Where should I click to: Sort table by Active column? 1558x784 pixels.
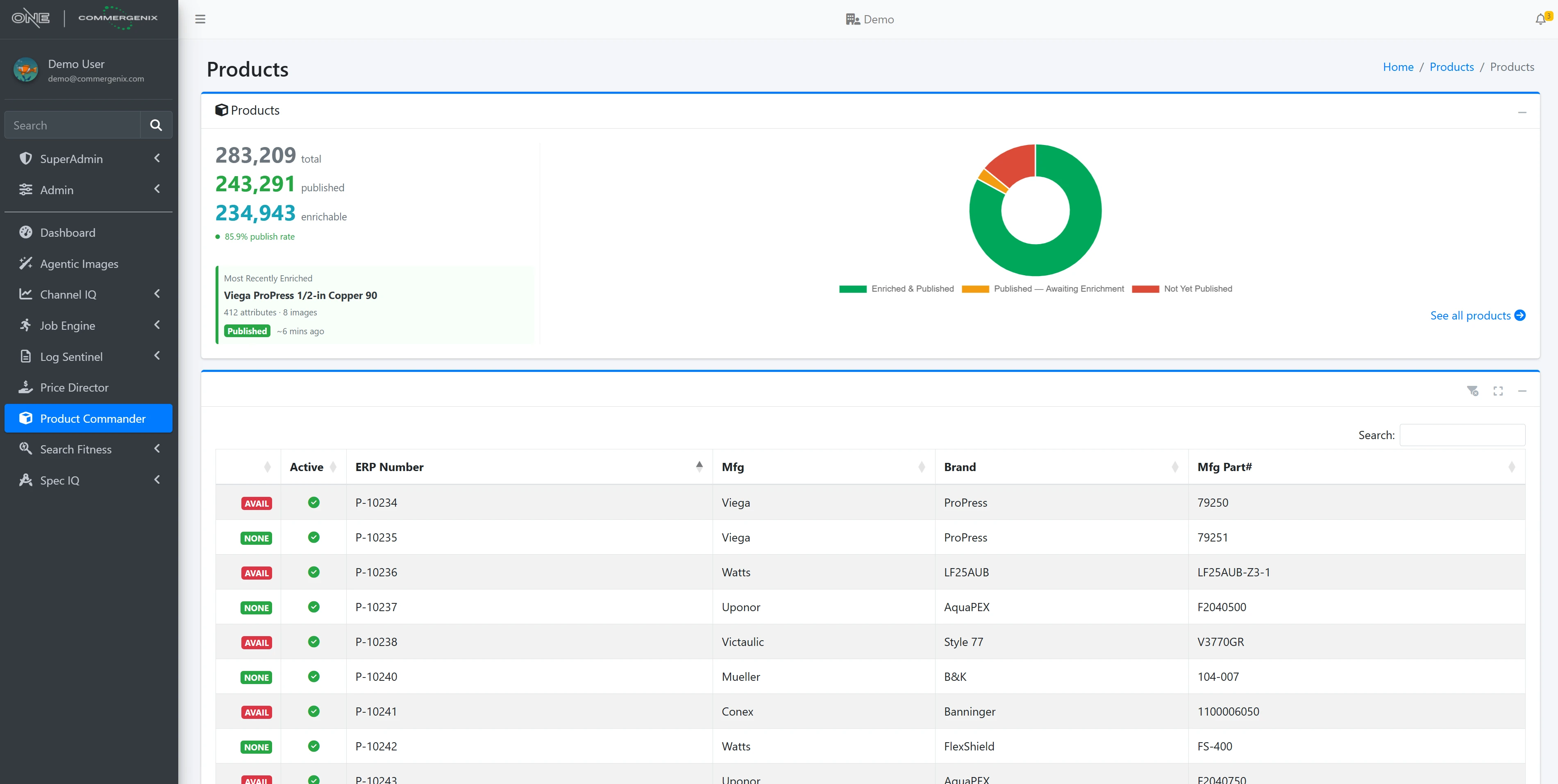pyautogui.click(x=313, y=467)
